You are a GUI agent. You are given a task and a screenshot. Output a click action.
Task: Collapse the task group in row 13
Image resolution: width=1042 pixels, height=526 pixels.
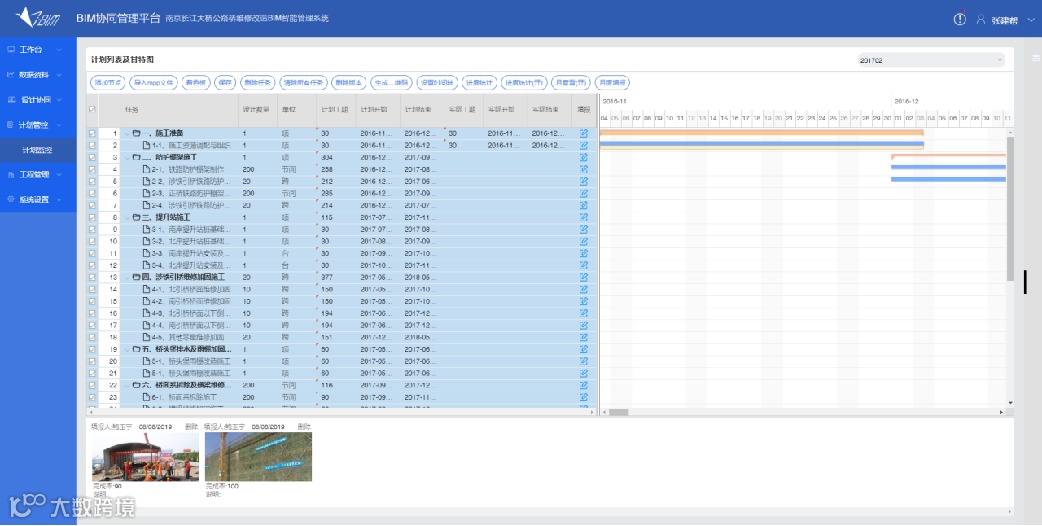[127, 277]
